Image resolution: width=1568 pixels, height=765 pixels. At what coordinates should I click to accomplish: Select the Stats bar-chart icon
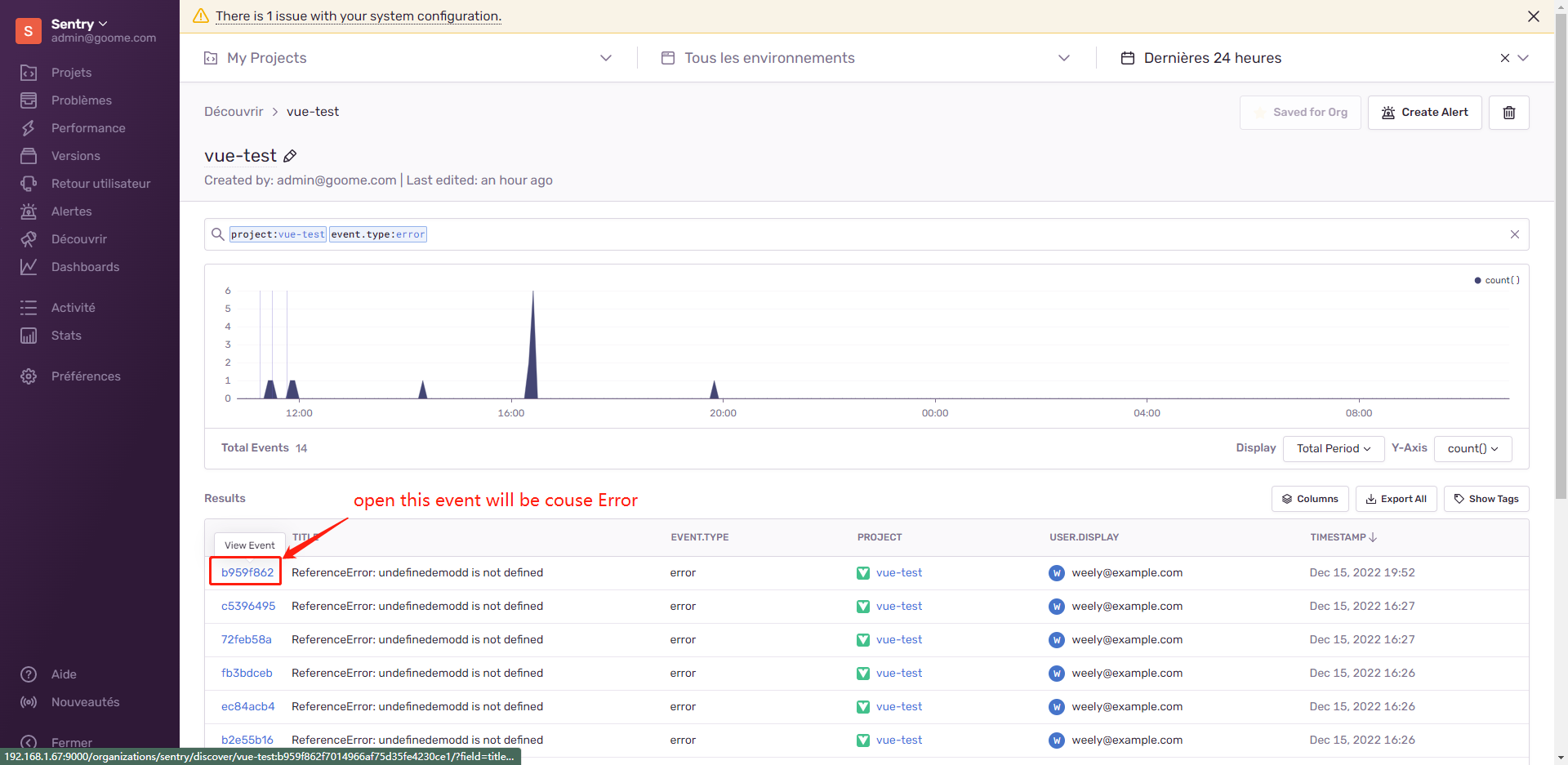pyautogui.click(x=29, y=336)
